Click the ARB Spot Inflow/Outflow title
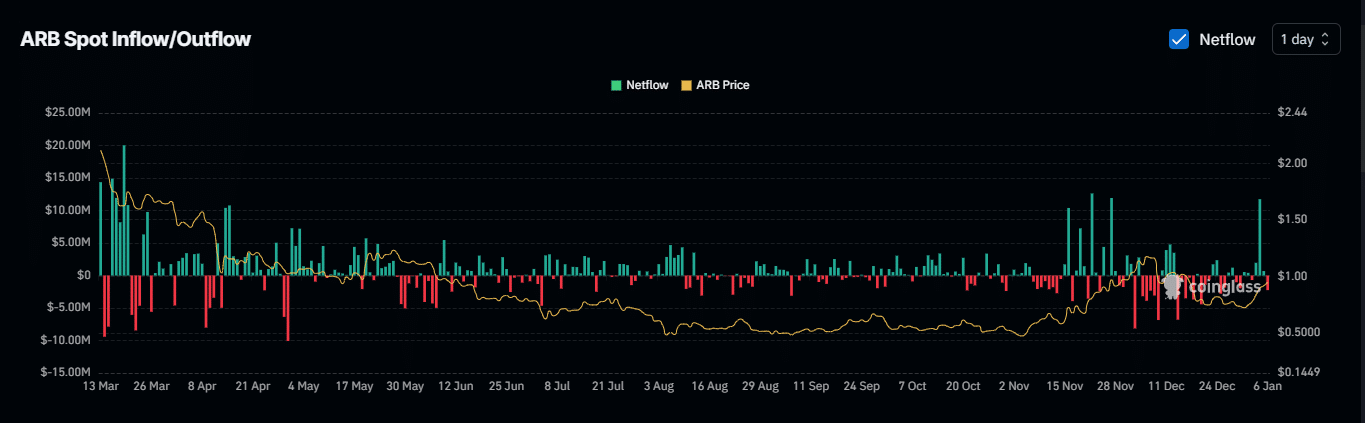Image resolution: width=1365 pixels, height=423 pixels. point(136,39)
